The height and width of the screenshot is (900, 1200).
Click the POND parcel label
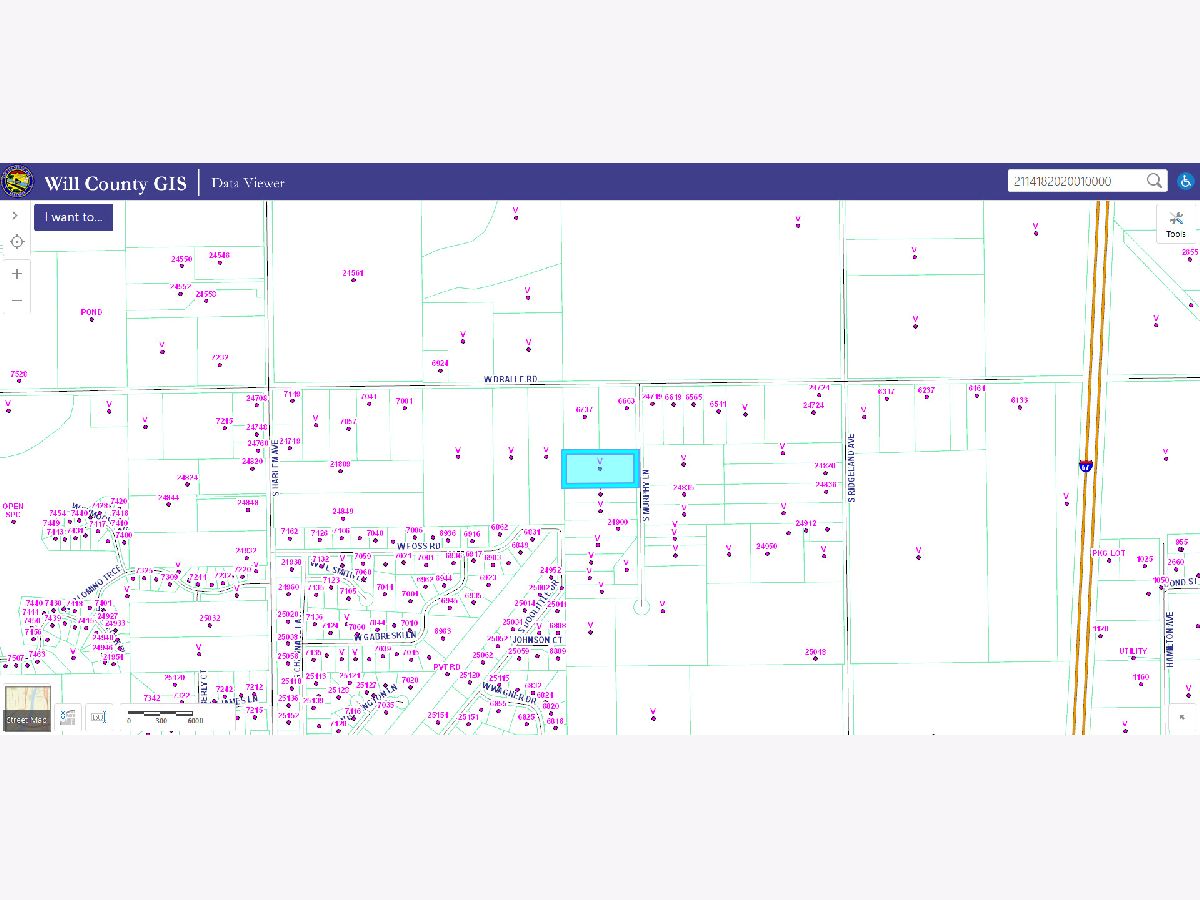(91, 312)
